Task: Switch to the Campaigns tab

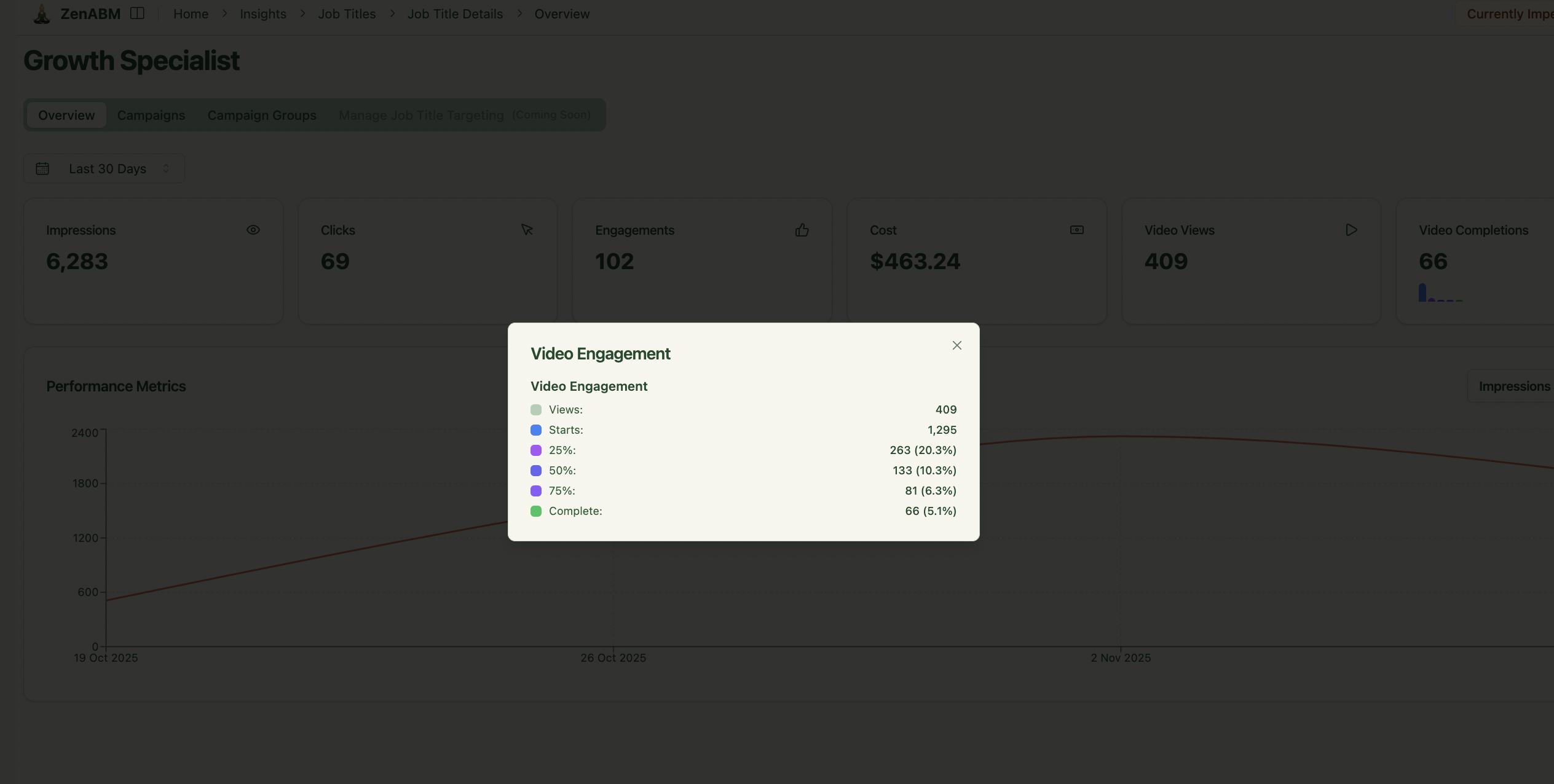Action: (x=151, y=115)
